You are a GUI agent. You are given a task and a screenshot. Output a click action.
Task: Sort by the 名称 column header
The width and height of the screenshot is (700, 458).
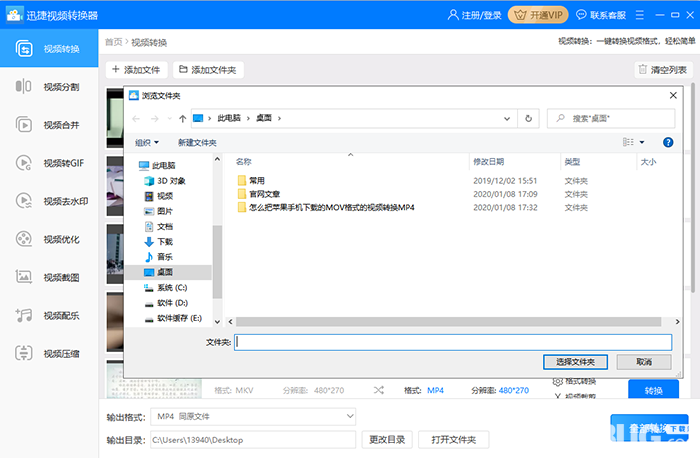pos(243,162)
